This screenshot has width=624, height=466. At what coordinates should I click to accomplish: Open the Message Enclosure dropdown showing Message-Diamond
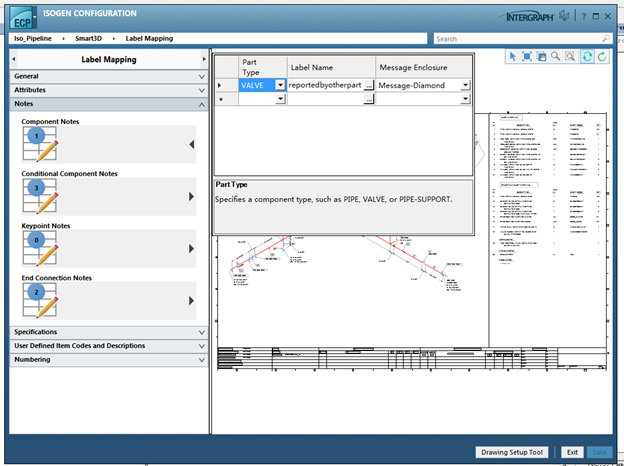pyautogui.click(x=465, y=85)
